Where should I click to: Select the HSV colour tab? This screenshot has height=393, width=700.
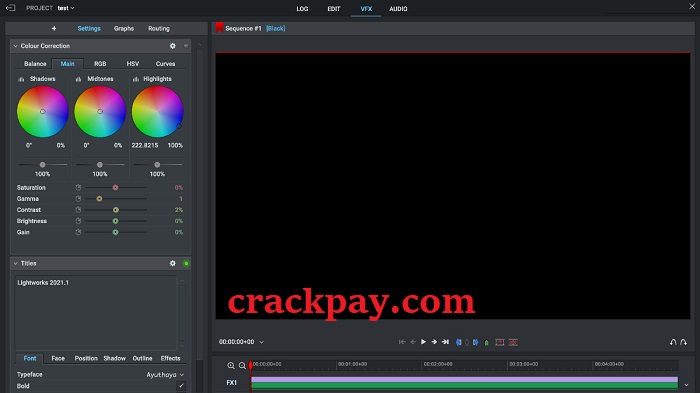pos(133,64)
